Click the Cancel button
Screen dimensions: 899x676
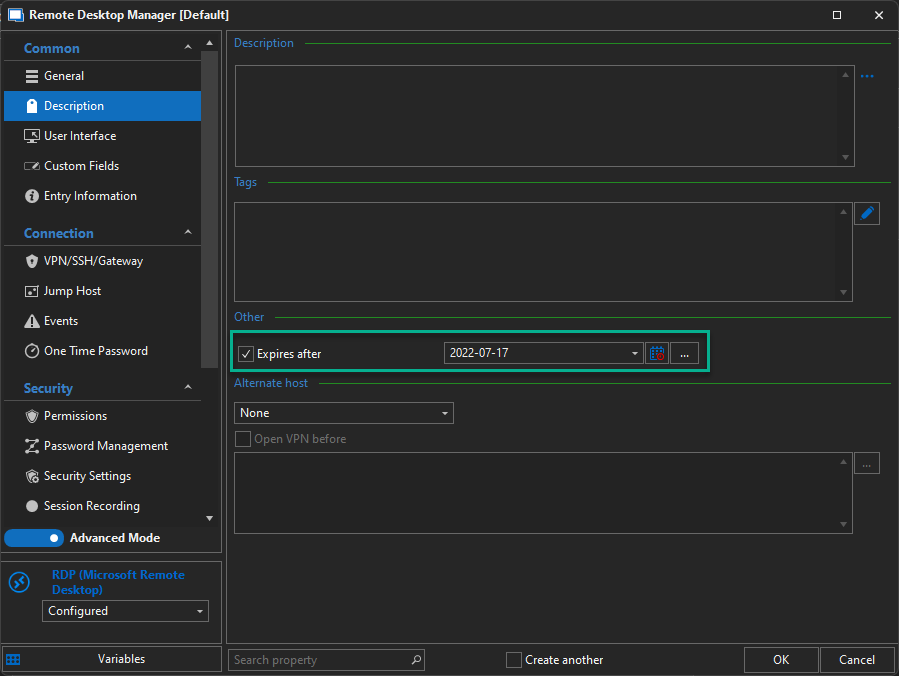coord(857,660)
